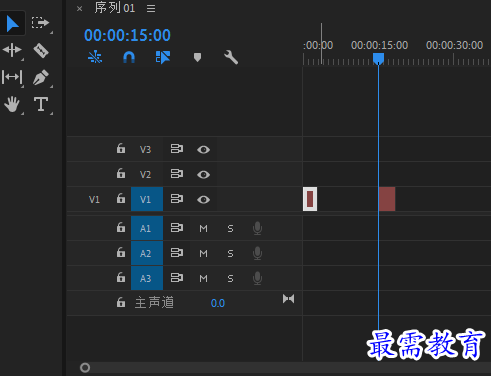Image resolution: width=491 pixels, height=376 pixels.
Task: Toggle sync lock on V1
Action: coord(177,199)
